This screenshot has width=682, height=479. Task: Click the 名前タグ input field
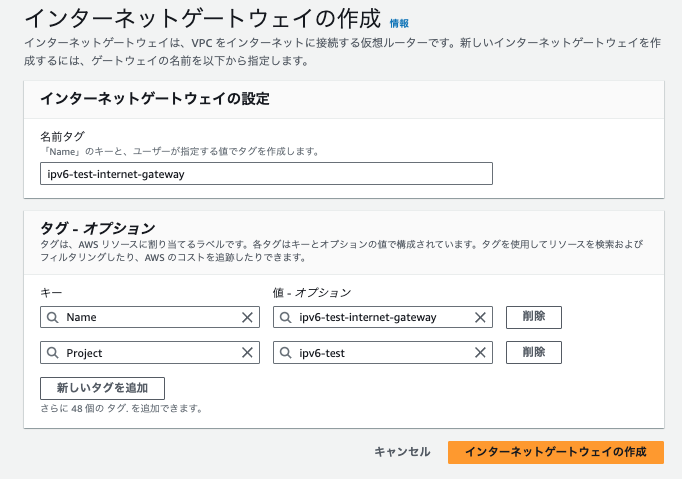pos(266,174)
